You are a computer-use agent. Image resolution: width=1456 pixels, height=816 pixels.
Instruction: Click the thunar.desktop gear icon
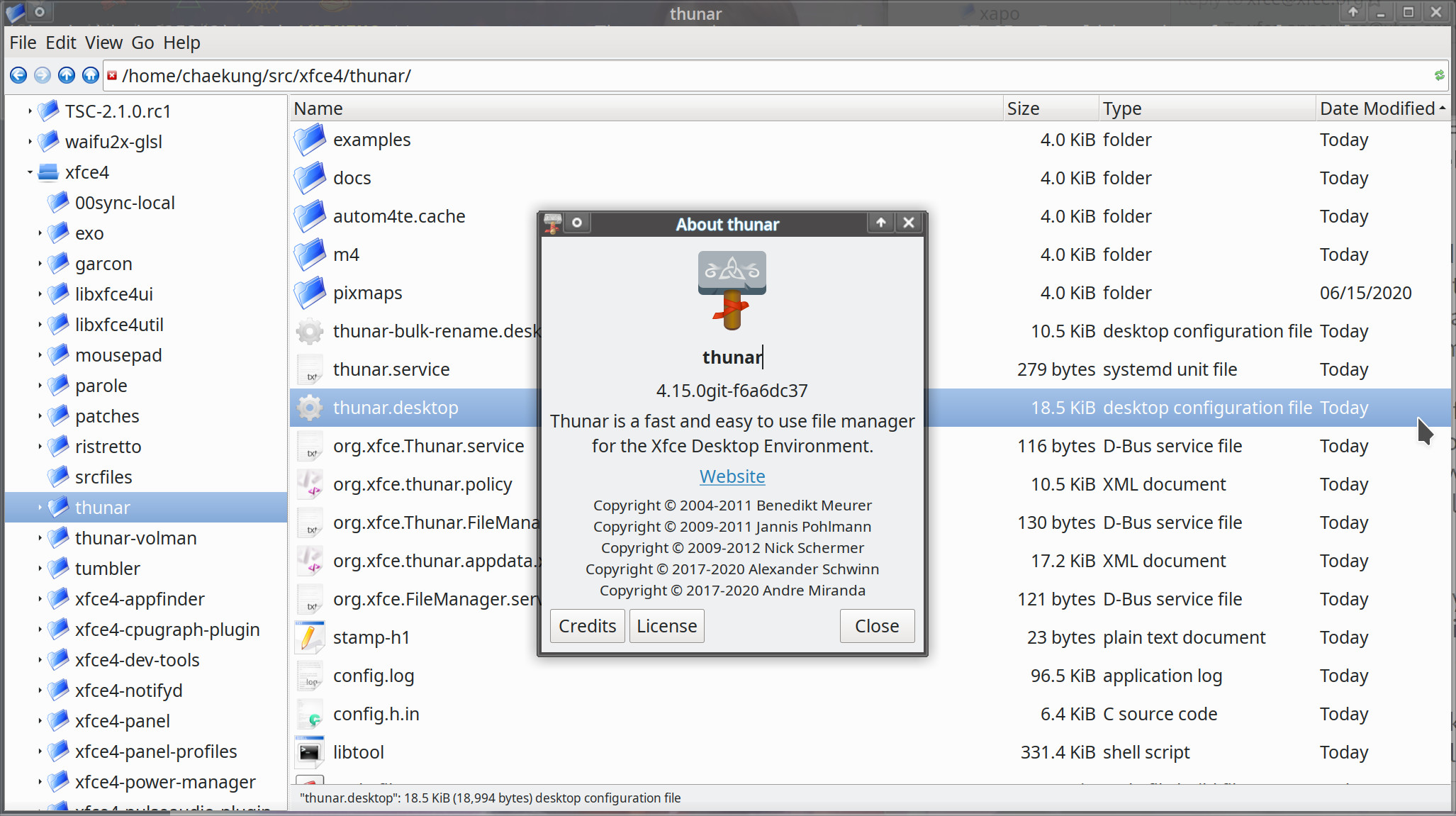[x=310, y=408]
